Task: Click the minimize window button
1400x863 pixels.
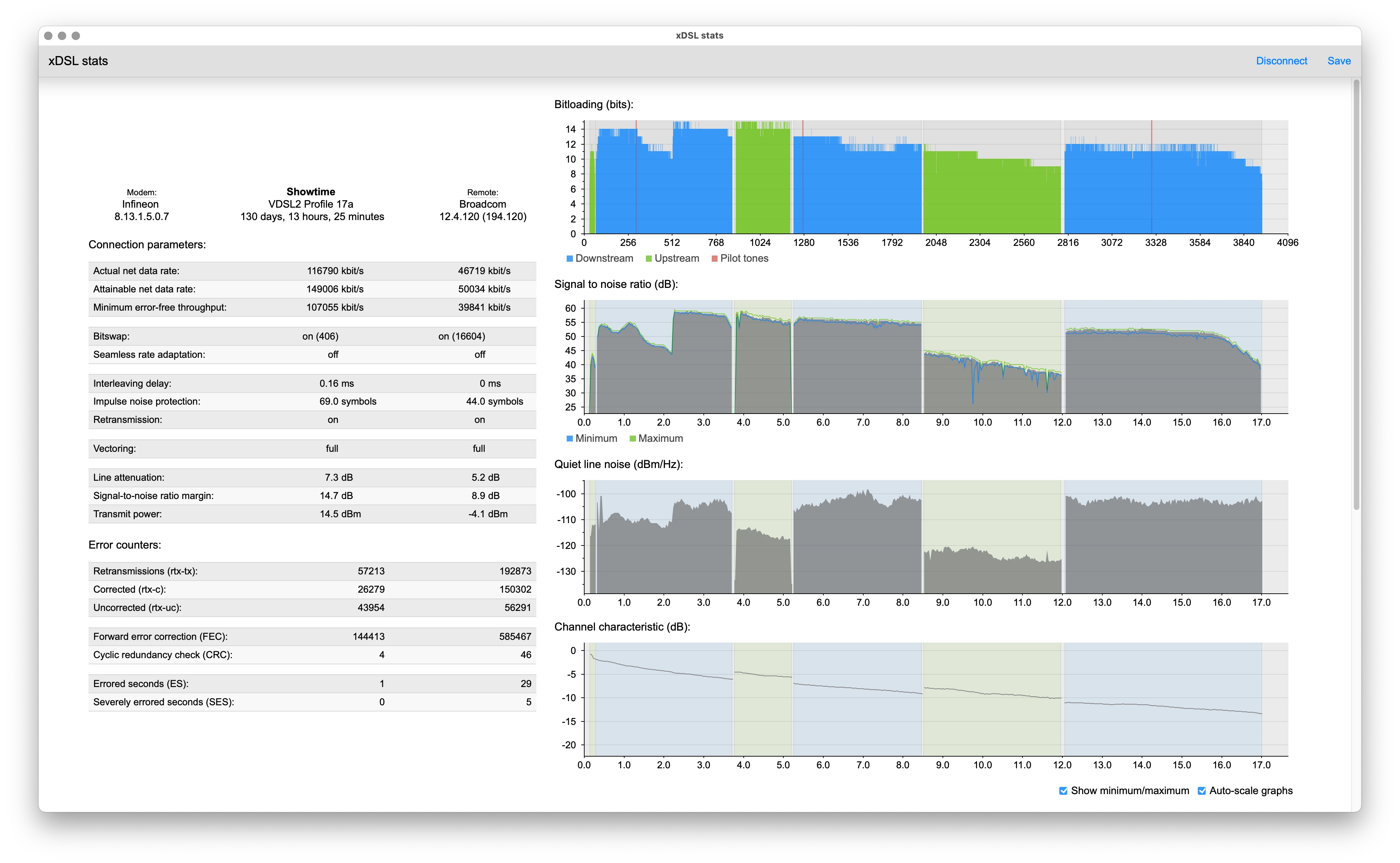Action: click(62, 35)
